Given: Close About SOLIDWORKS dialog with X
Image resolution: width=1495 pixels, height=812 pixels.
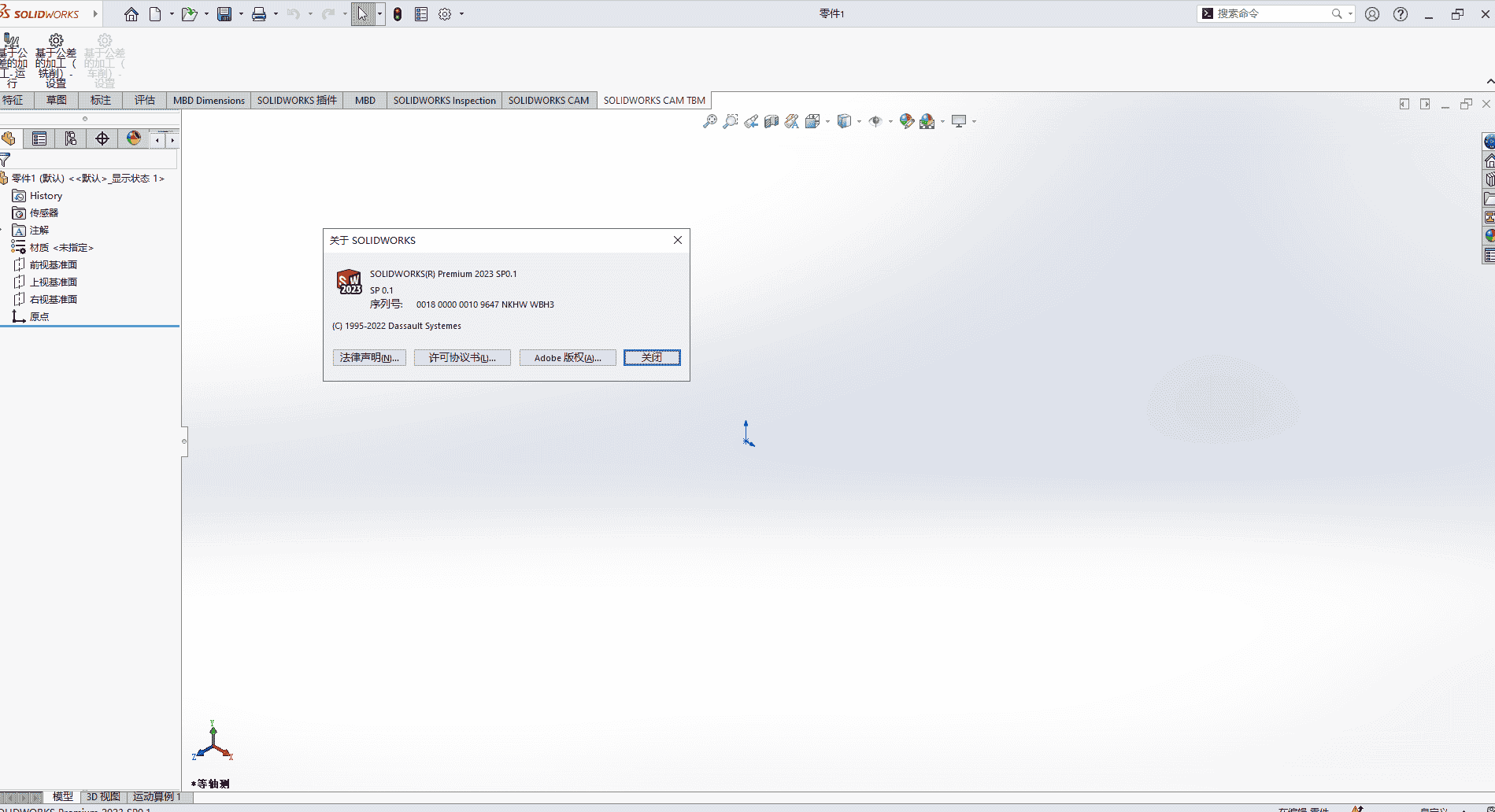Looking at the screenshot, I should pos(678,240).
